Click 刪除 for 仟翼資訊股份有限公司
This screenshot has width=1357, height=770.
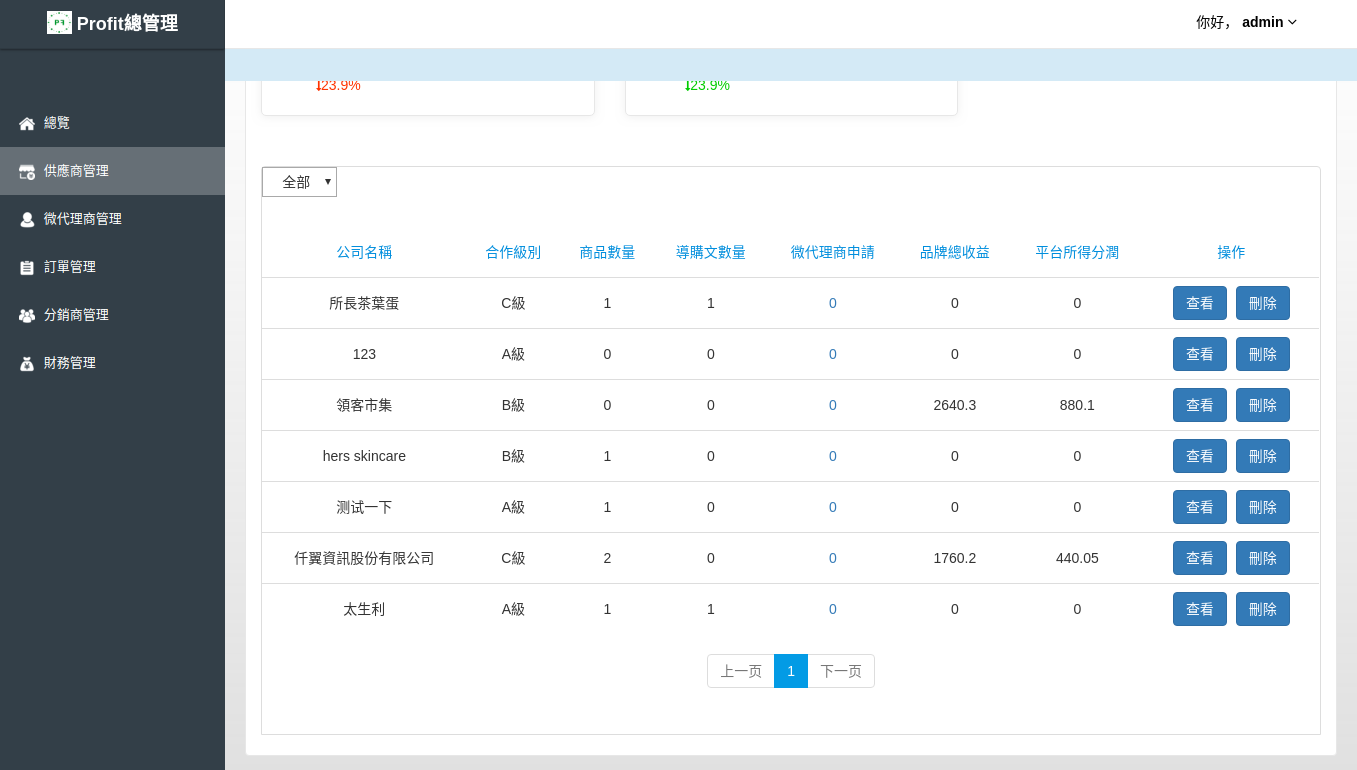coord(1263,558)
